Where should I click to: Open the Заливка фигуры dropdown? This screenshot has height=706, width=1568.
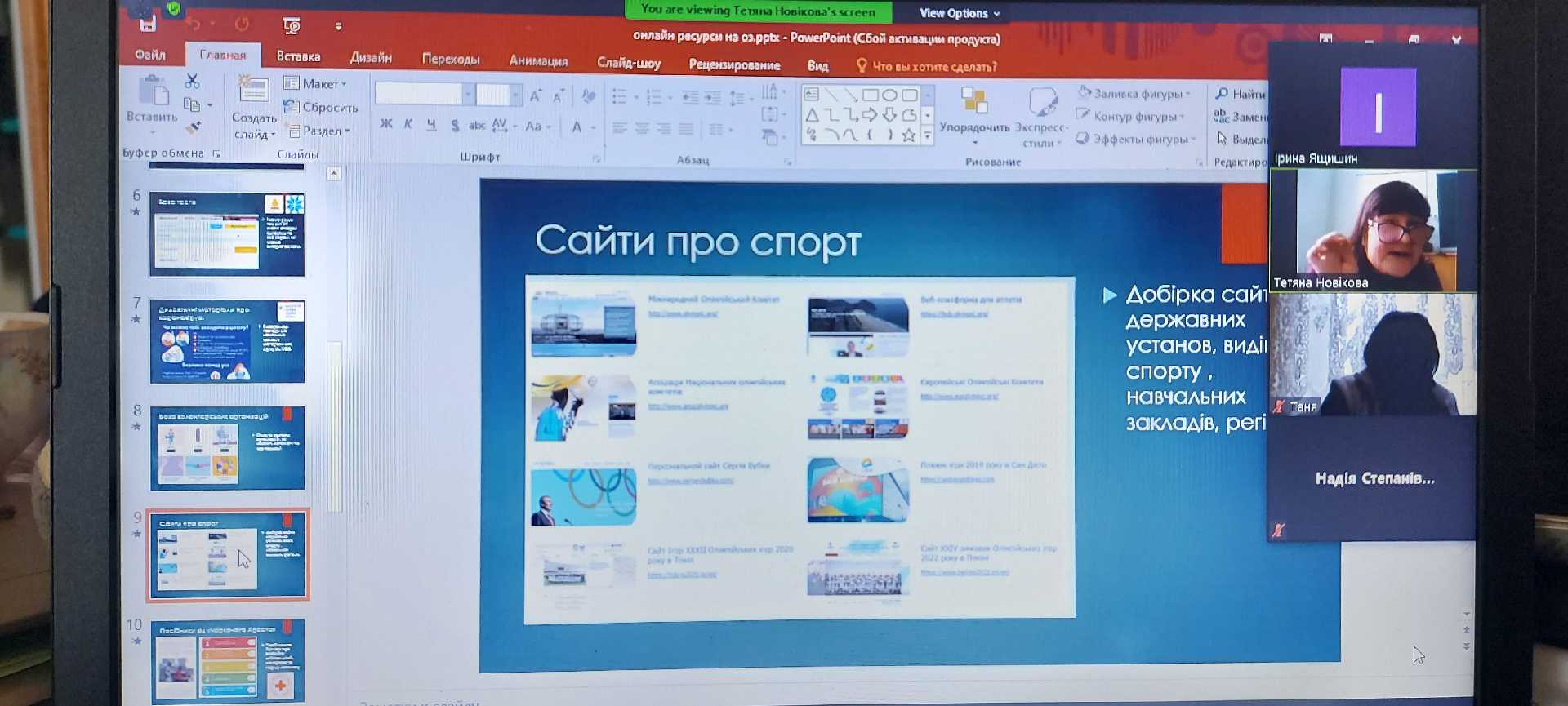[x=1134, y=93]
